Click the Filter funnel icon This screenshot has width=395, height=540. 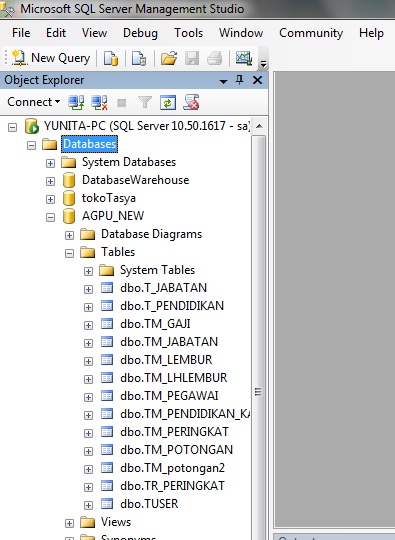click(145, 102)
